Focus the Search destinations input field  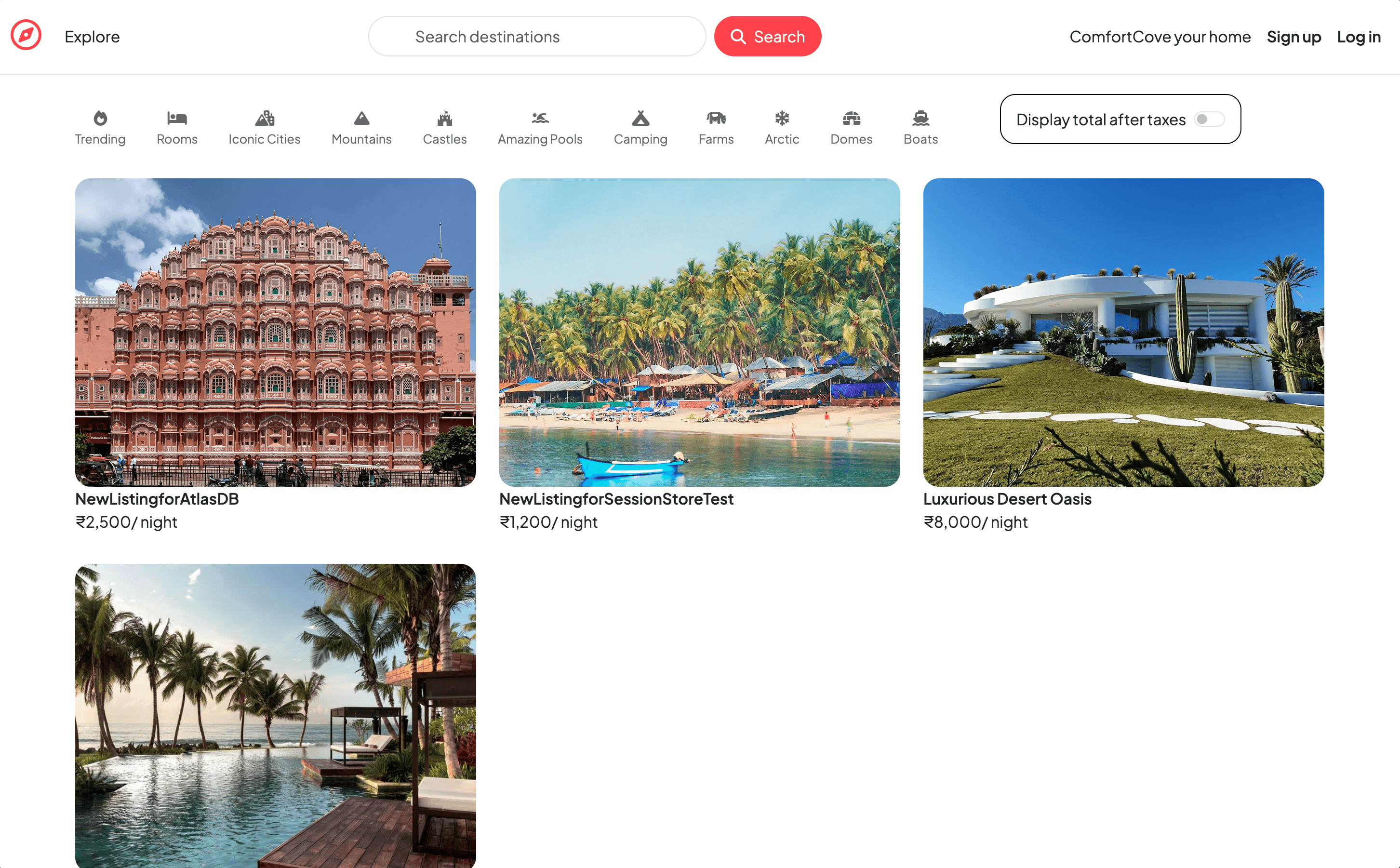(537, 36)
